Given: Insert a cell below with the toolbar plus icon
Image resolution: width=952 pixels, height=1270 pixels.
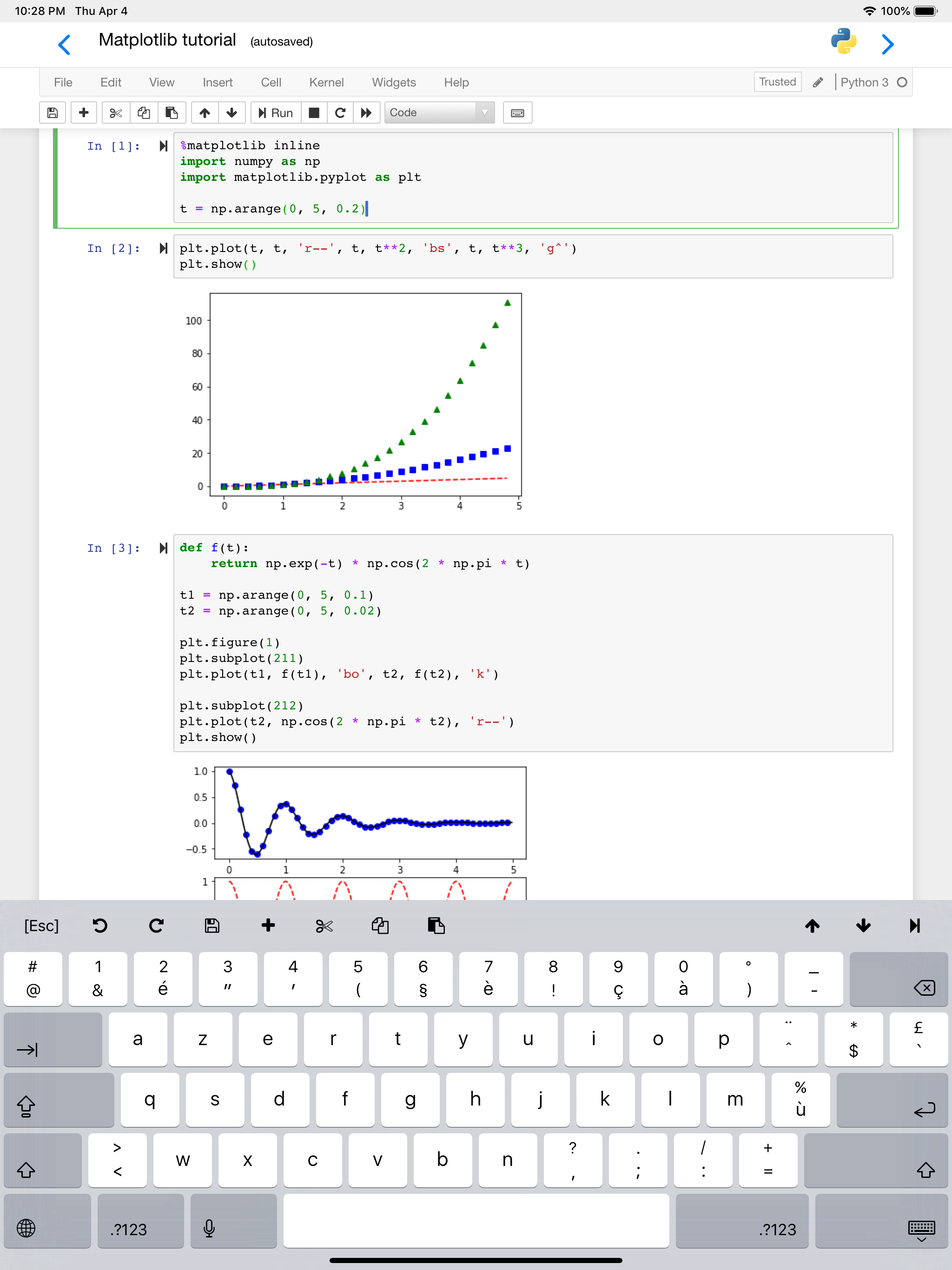Looking at the screenshot, I should pos(84,112).
